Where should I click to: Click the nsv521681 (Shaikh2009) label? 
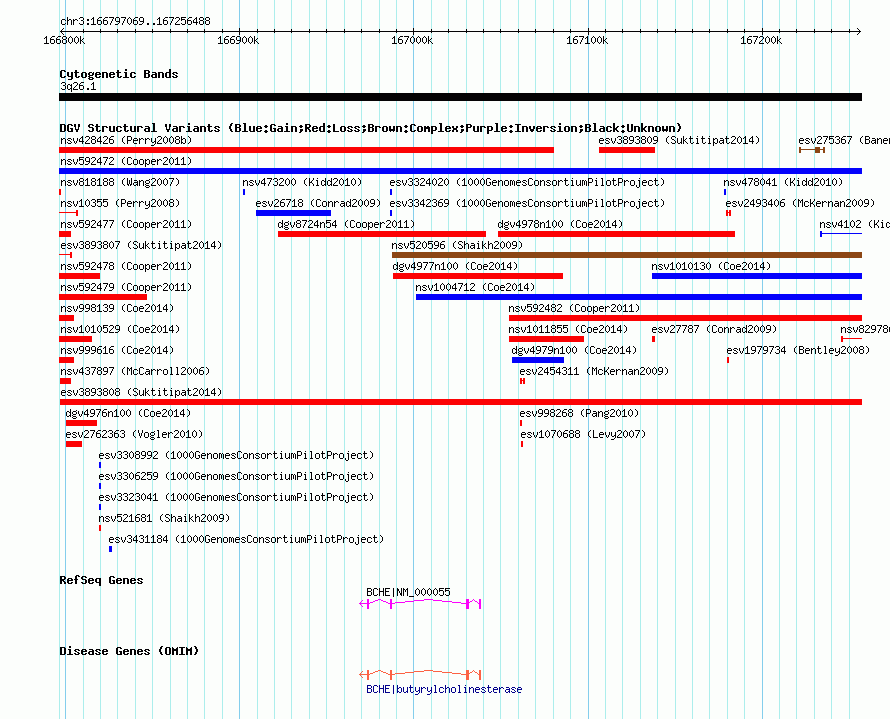[x=164, y=518]
